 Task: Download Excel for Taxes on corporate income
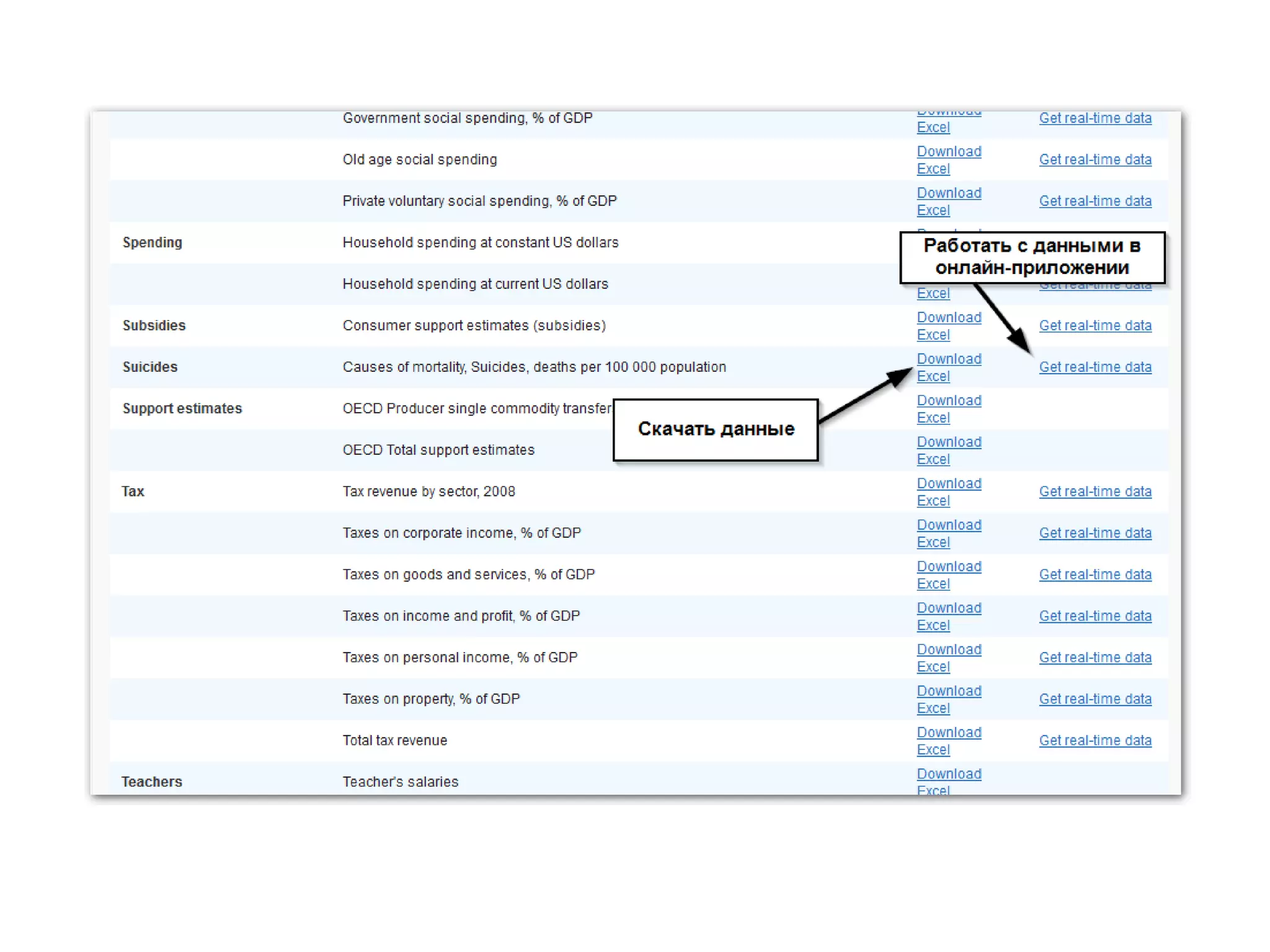coord(948,526)
